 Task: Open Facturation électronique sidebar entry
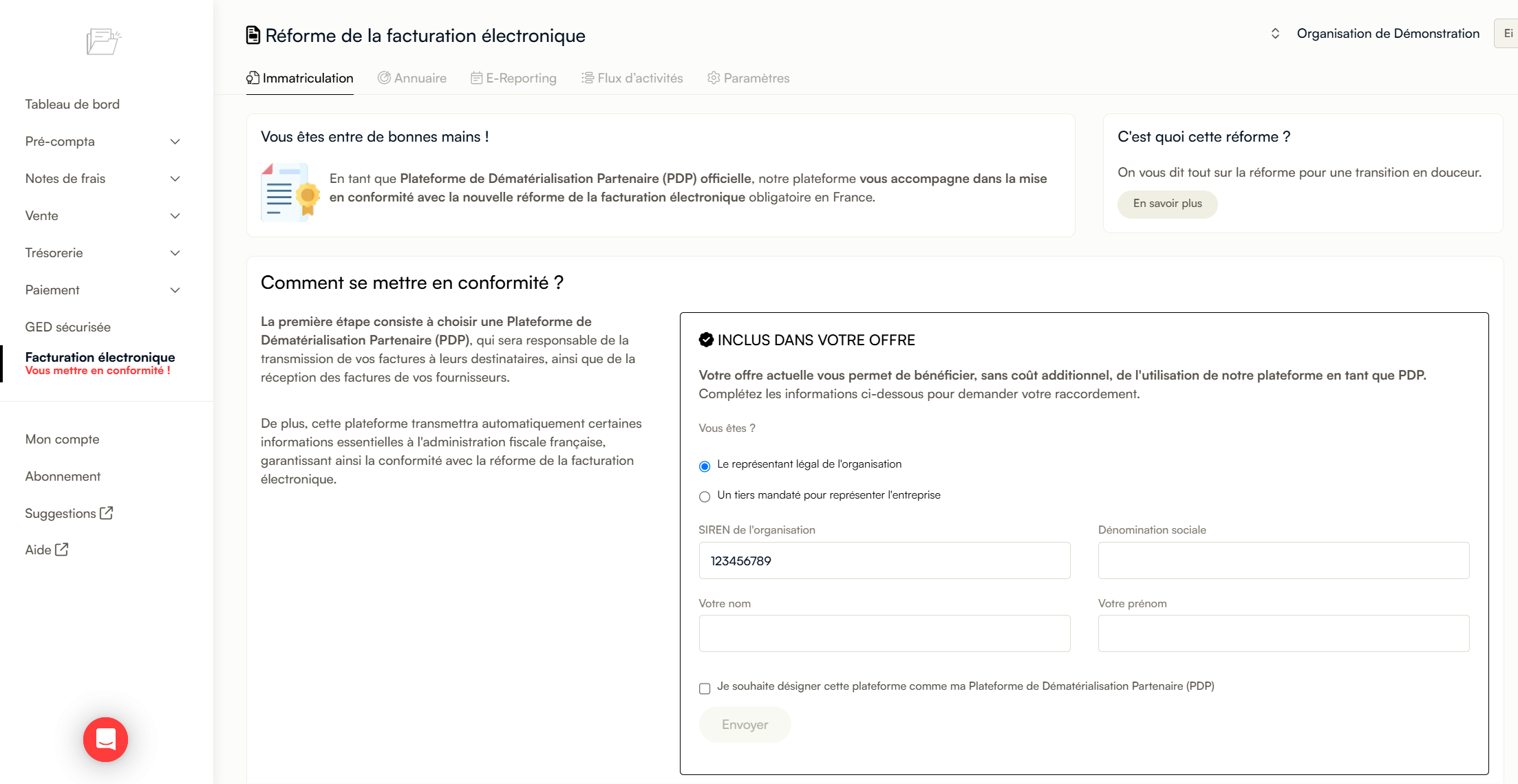coord(100,357)
